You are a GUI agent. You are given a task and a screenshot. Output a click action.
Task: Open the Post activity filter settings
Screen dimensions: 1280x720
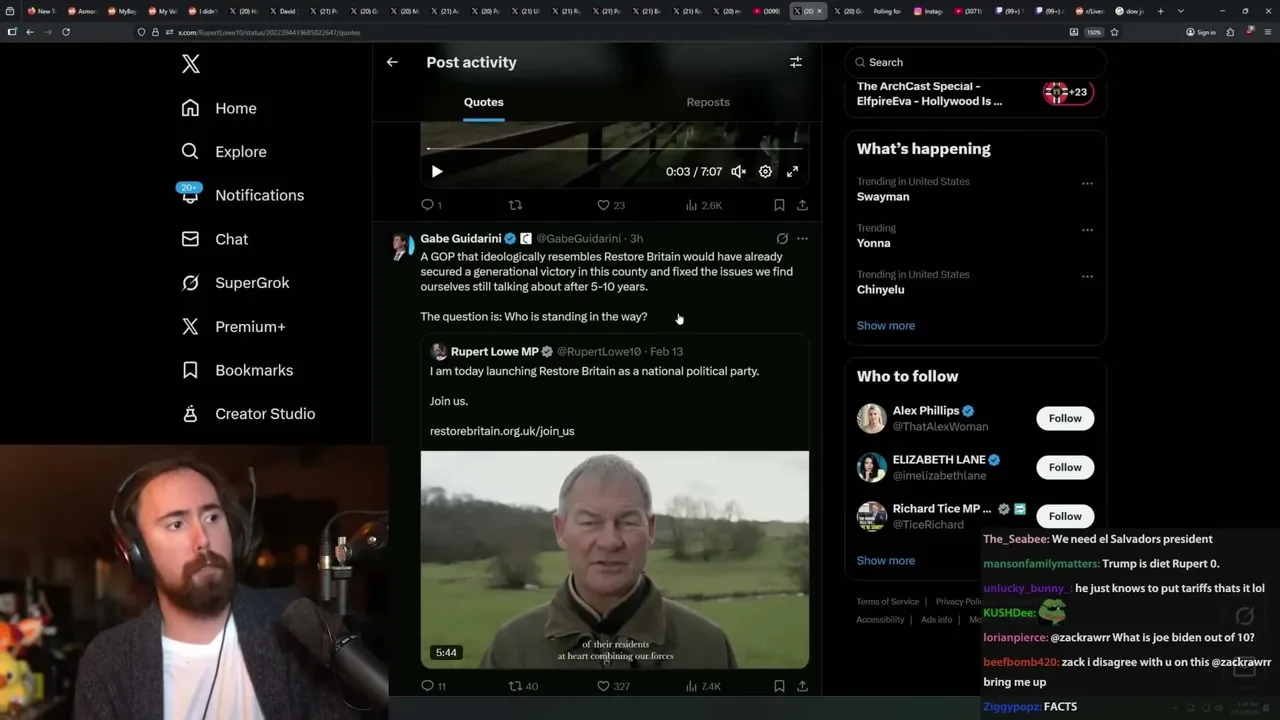click(796, 62)
